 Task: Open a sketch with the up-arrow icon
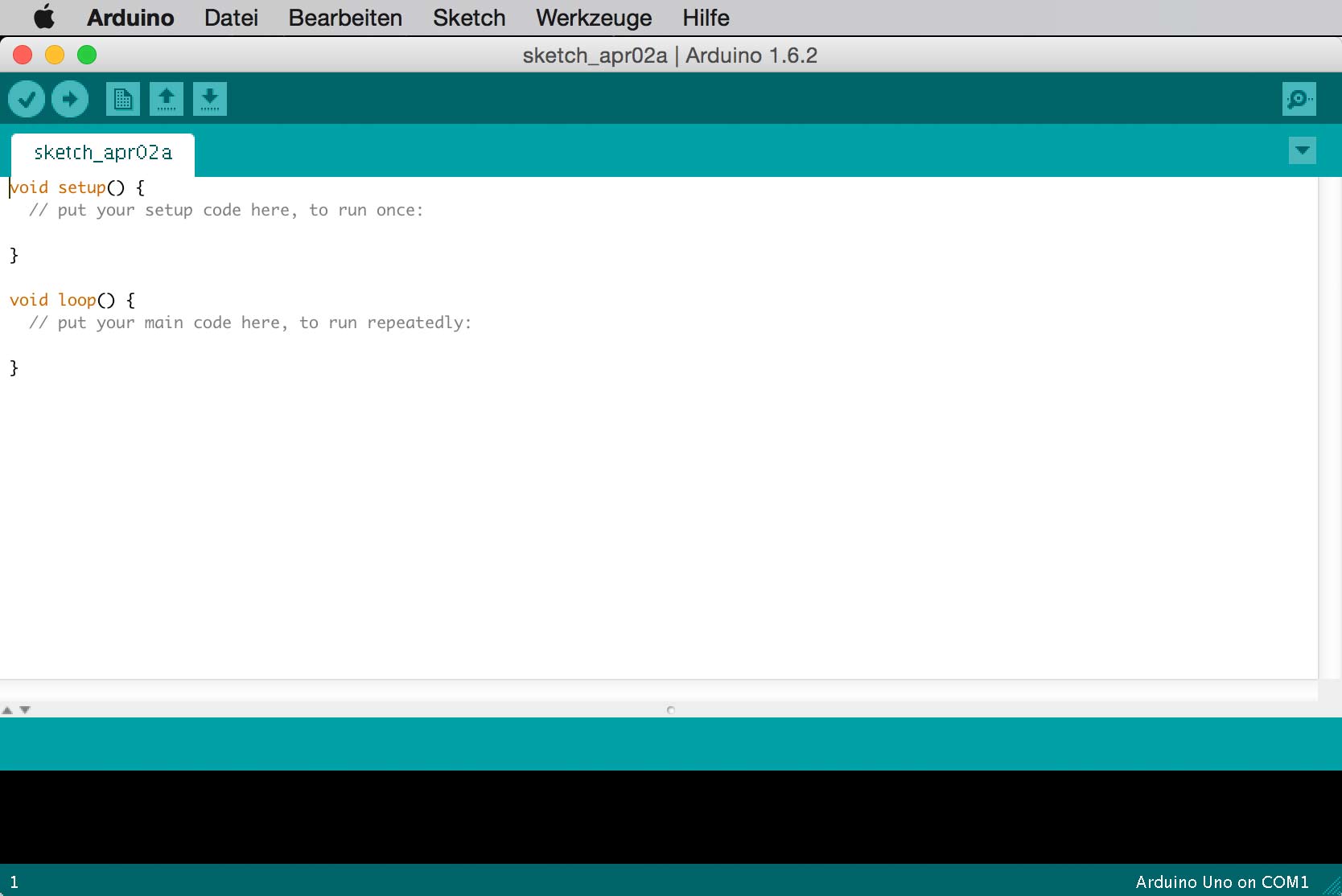pos(167,99)
